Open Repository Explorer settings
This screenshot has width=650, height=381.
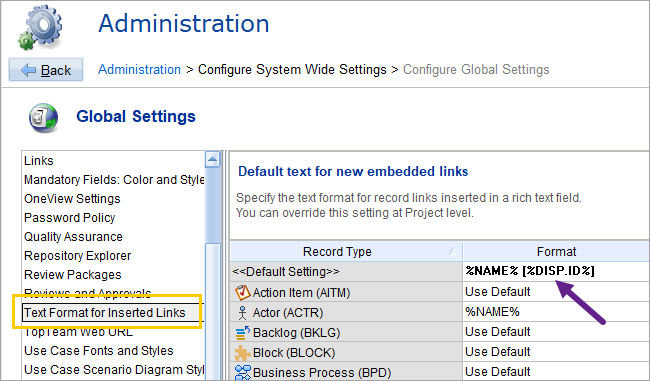click(78, 256)
